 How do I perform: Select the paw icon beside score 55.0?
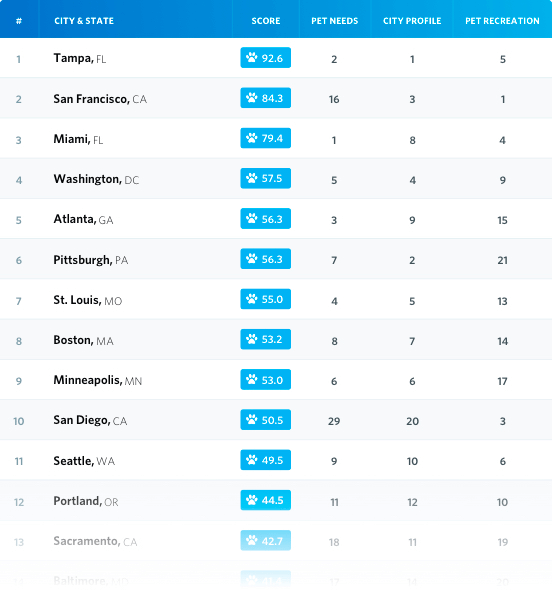(251, 299)
